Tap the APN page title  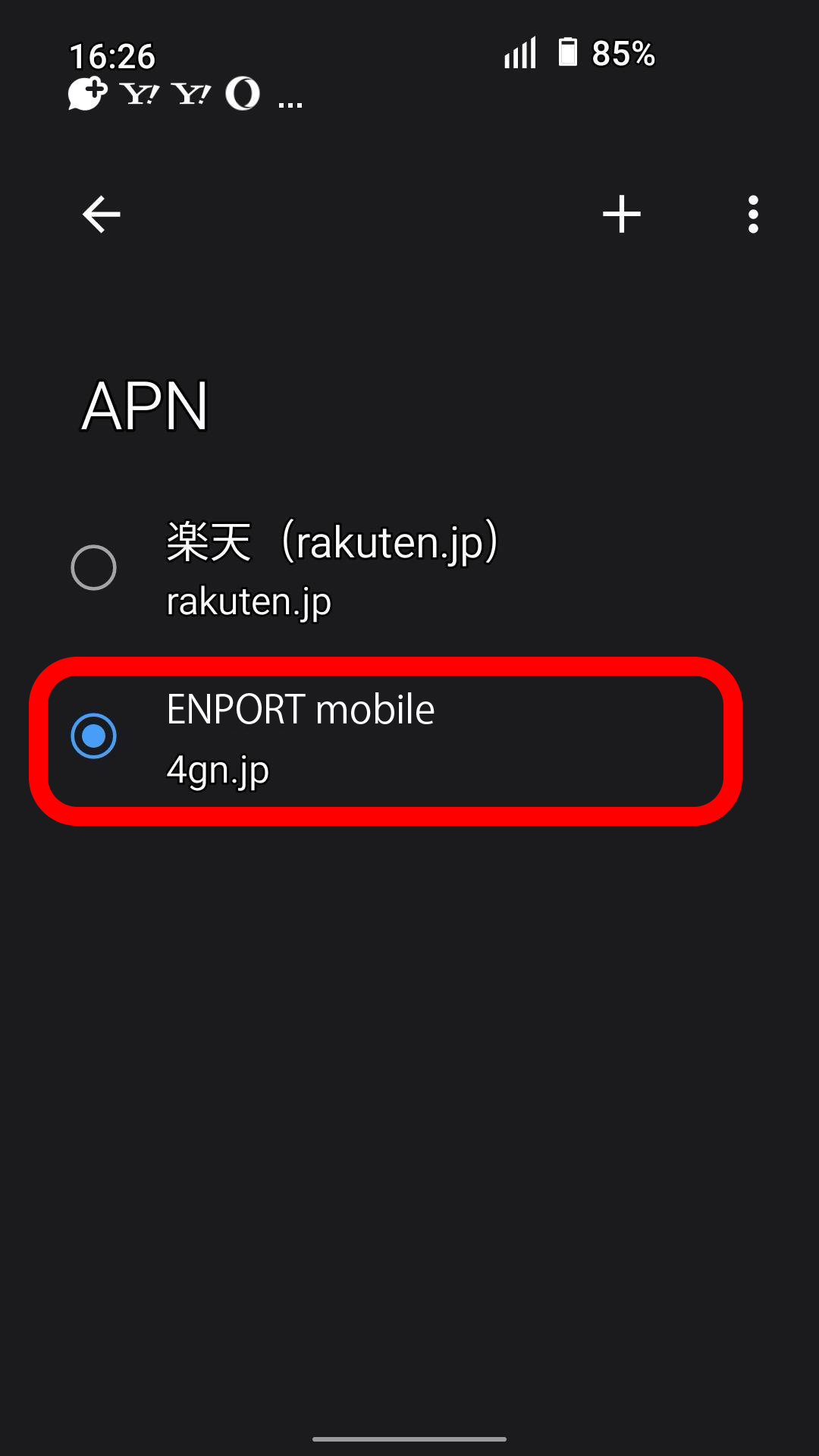[145, 406]
